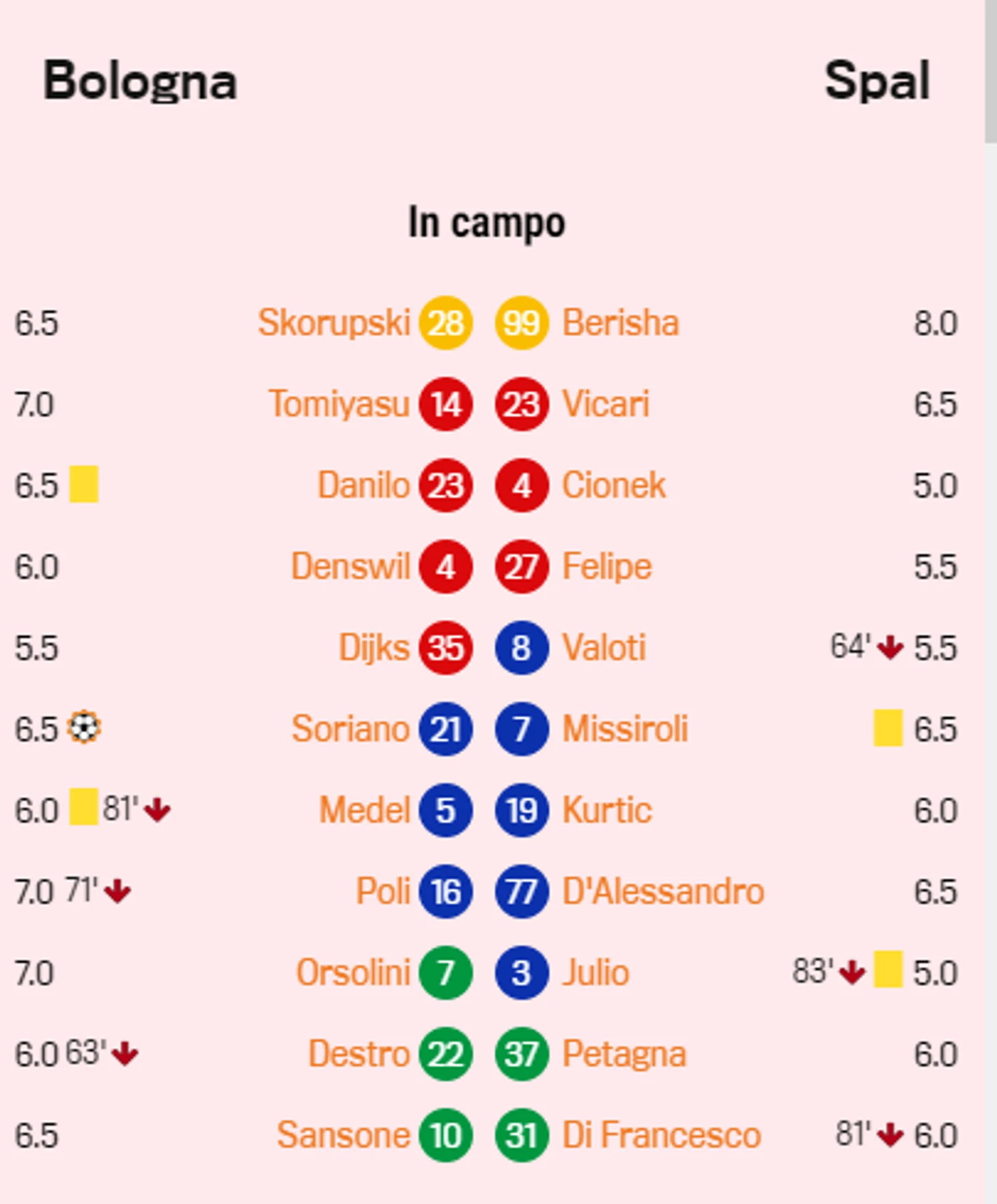Image resolution: width=997 pixels, height=1204 pixels.
Task: Click Orsolini's green number 7 badge
Action: 446,972
